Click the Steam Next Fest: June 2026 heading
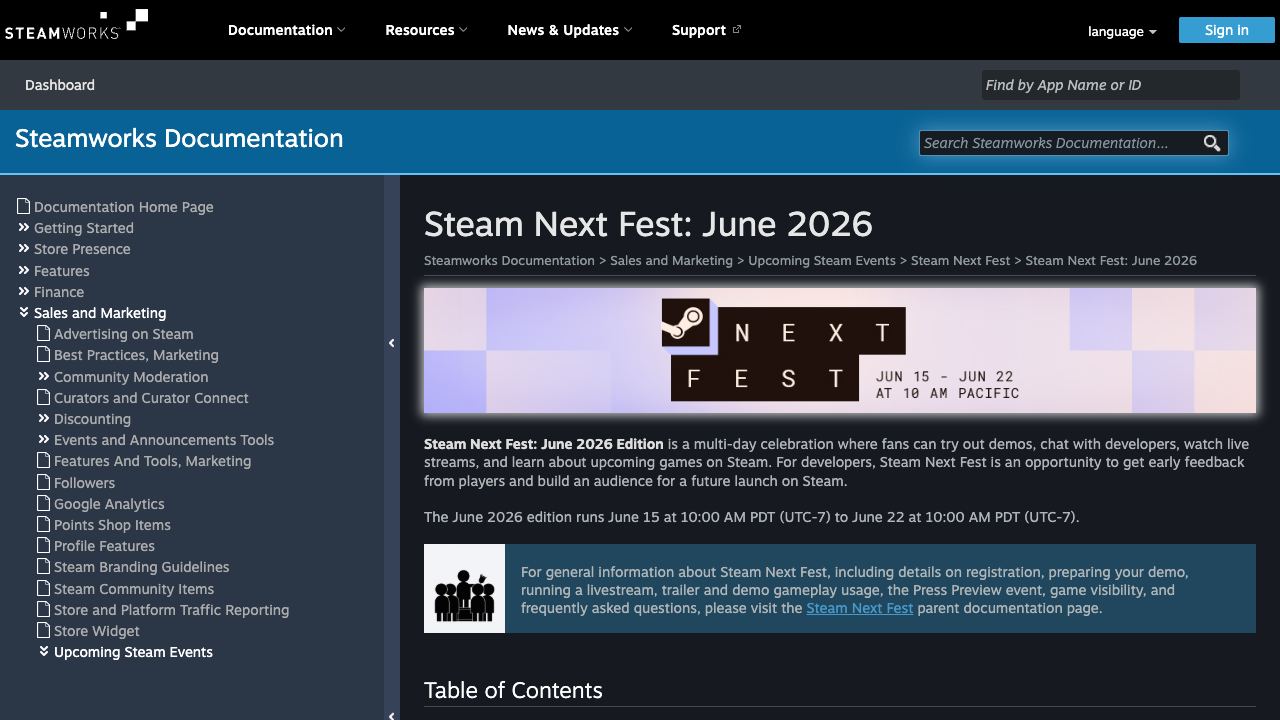Viewport: 1280px width, 720px height. click(x=648, y=224)
